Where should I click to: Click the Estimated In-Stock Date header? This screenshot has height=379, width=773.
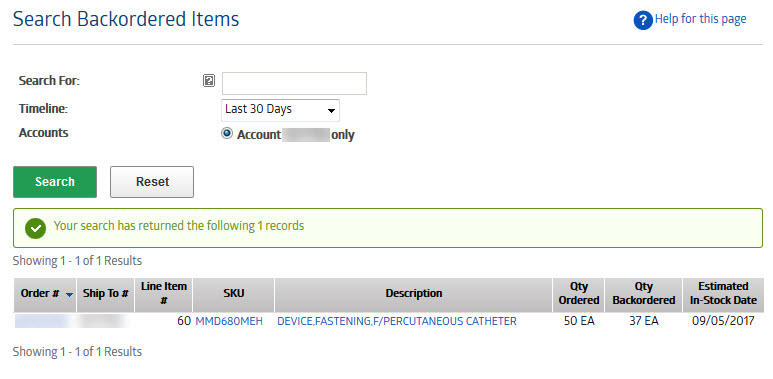coord(723,294)
